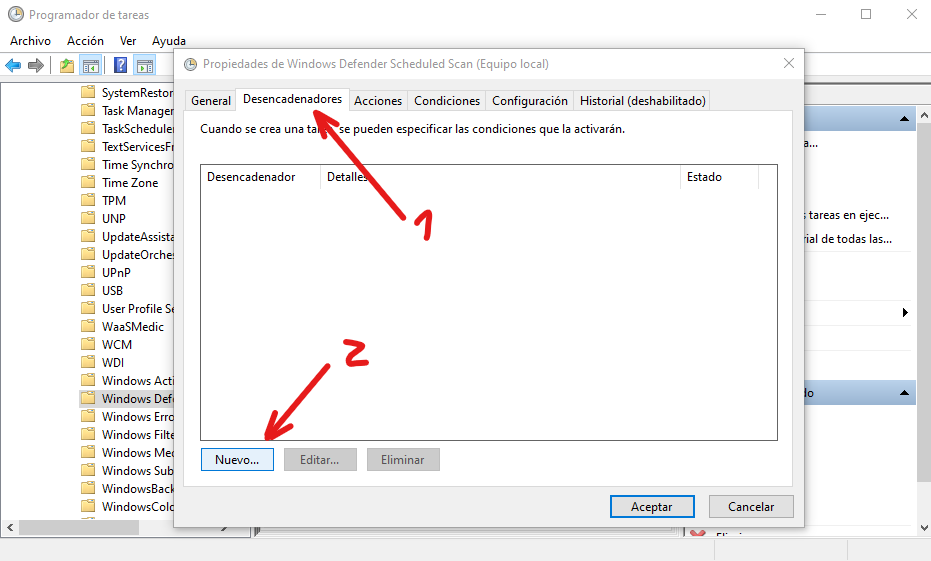Click the Time Zone folder icon
The image size is (931, 561).
point(88,182)
